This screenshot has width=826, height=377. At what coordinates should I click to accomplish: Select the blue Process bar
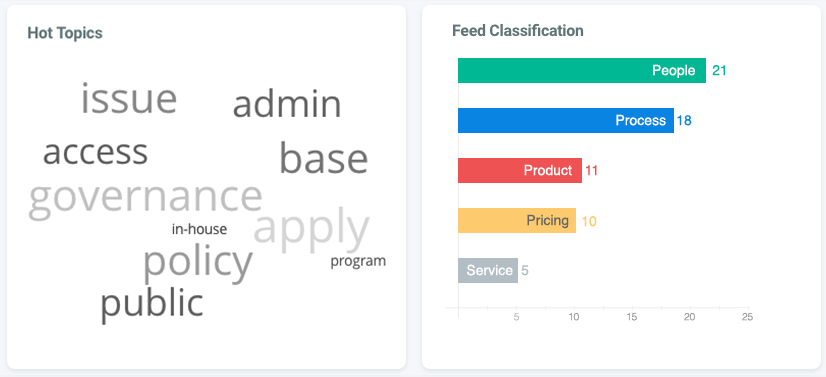pos(566,121)
